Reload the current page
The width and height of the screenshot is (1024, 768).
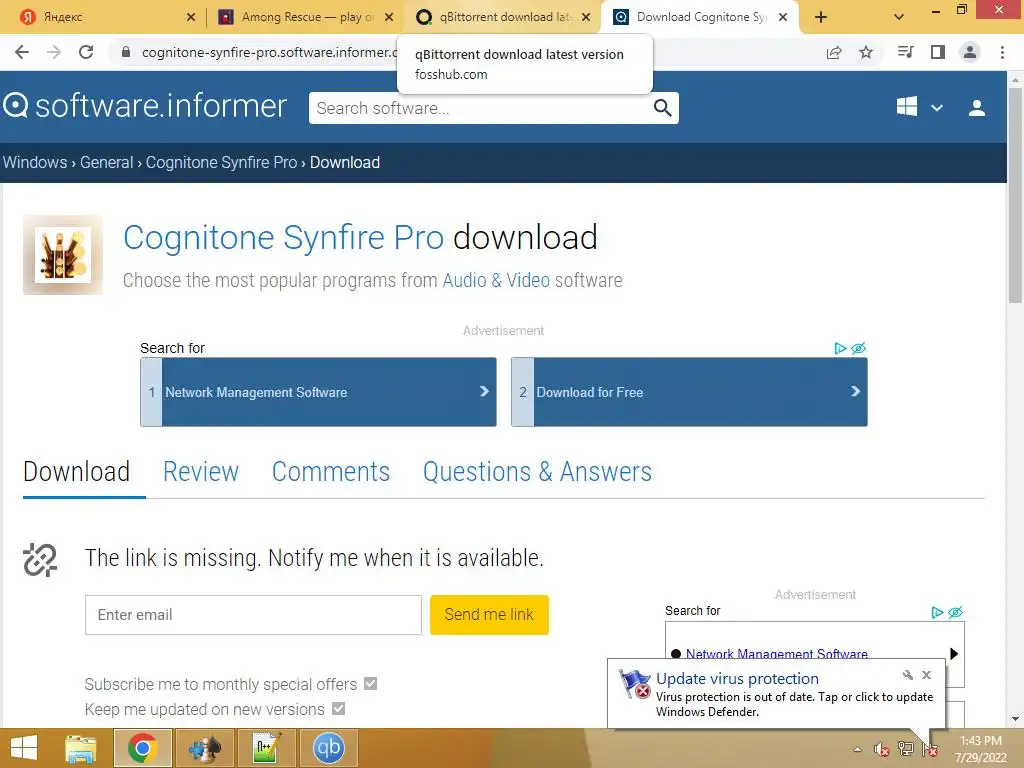(86, 52)
